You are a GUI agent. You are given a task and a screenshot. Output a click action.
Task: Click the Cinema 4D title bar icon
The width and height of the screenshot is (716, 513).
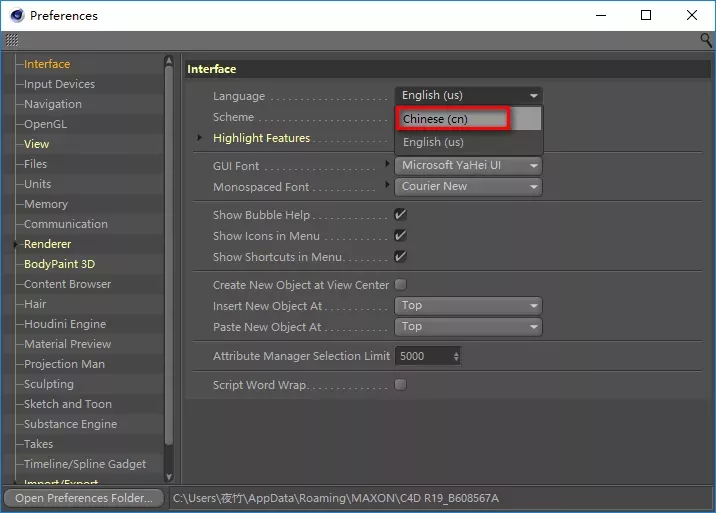[15, 15]
